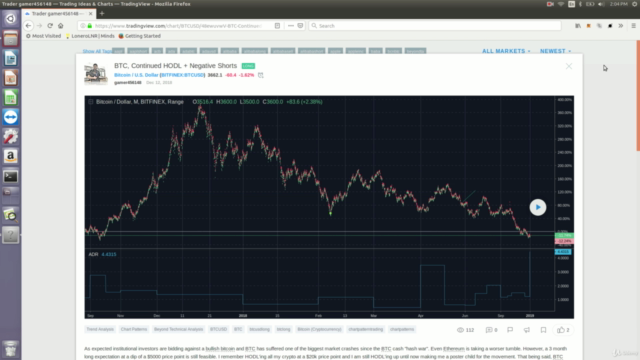Open the Terminal from the dock

click(x=11, y=176)
